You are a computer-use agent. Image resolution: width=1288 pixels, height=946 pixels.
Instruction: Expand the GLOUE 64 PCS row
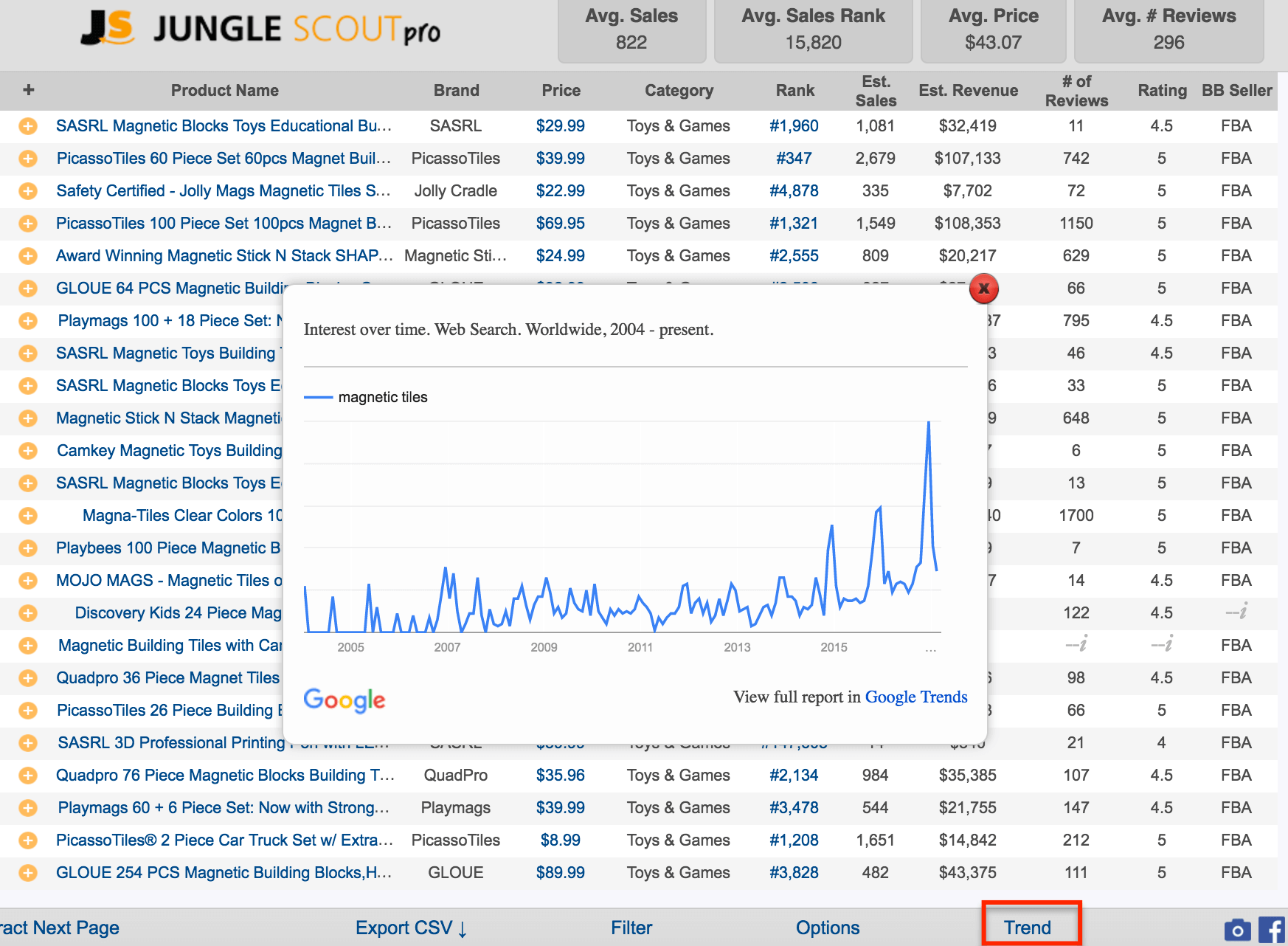pos(28,289)
